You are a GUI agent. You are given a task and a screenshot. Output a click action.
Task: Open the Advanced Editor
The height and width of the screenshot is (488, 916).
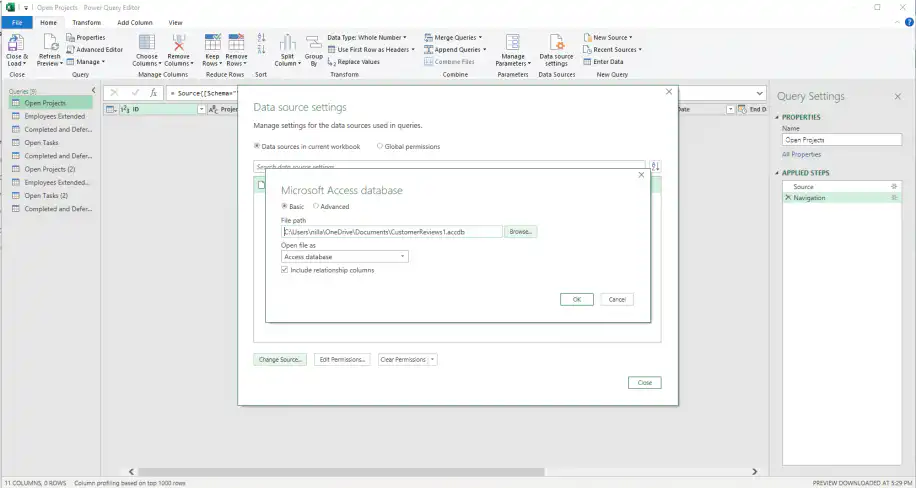click(x=95, y=50)
